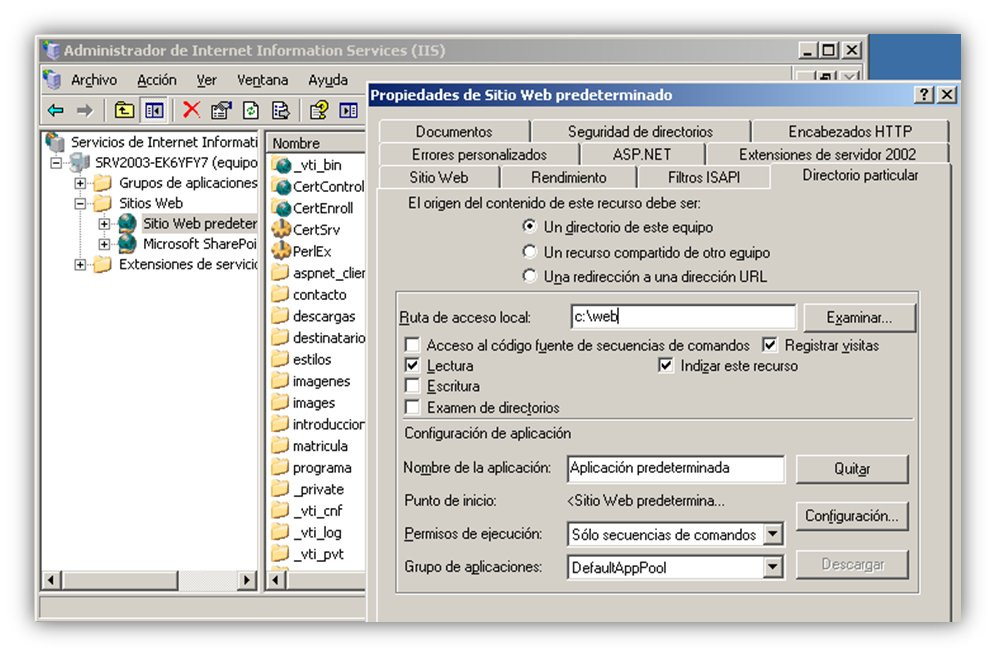Click list pane scrollbar left arrow

[276, 579]
